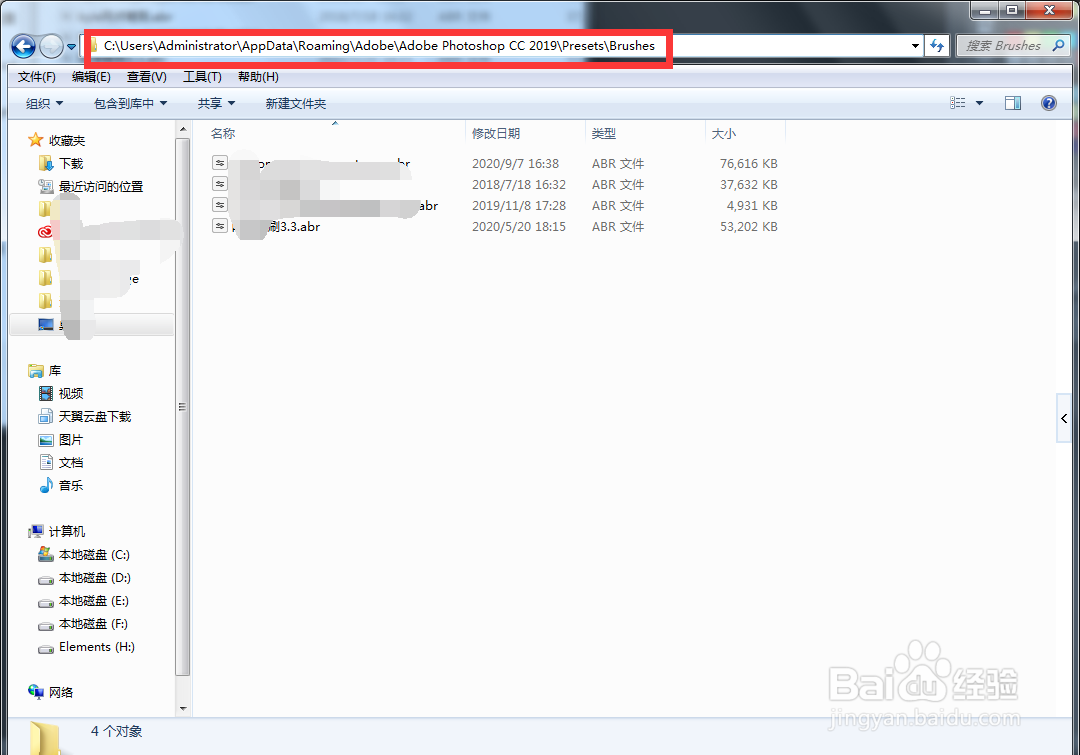The image size is (1080, 755).
Task: Open 本地磁盘 (E:) drive
Action: [x=94, y=601]
